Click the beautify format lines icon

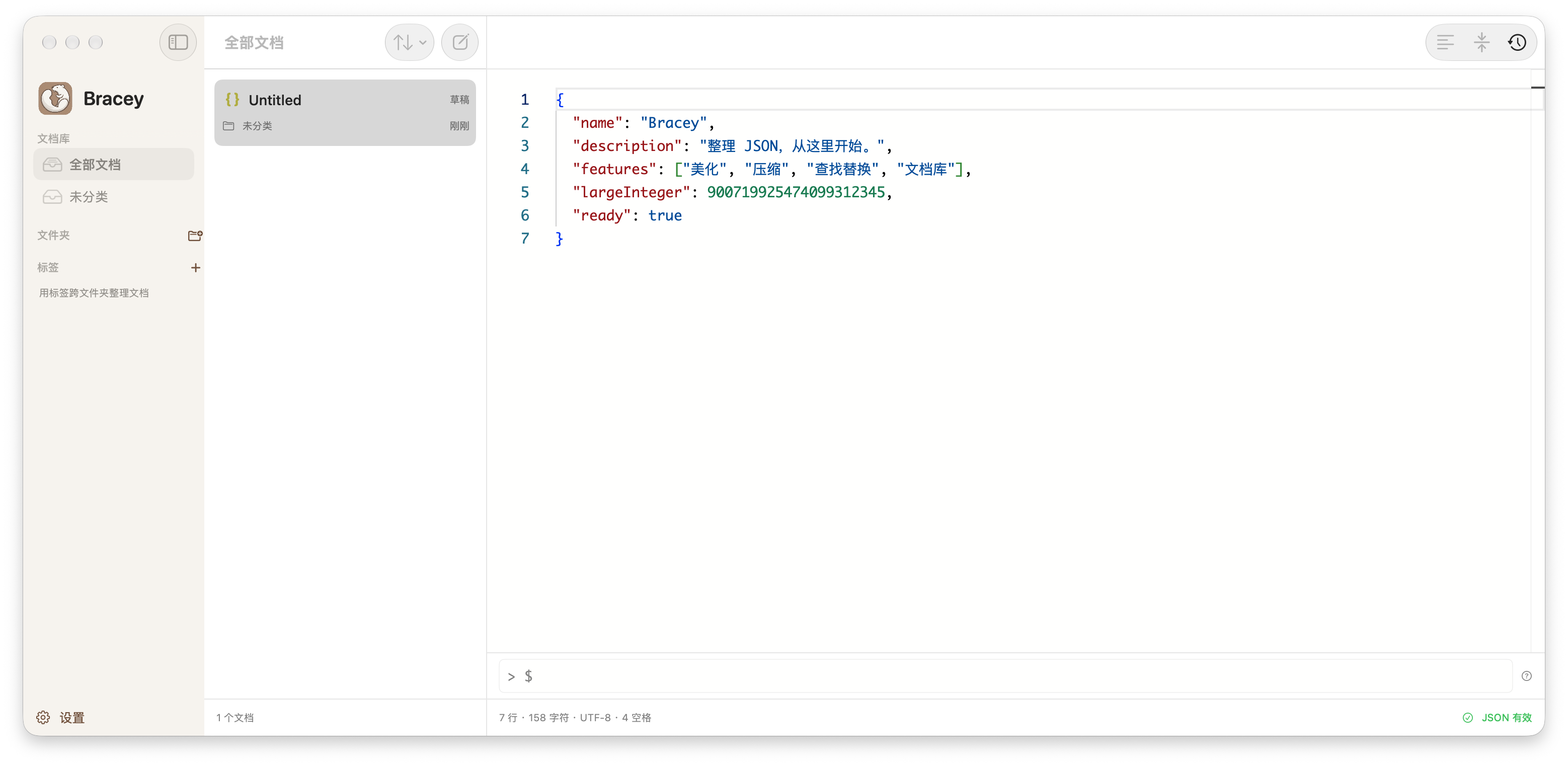(1445, 43)
